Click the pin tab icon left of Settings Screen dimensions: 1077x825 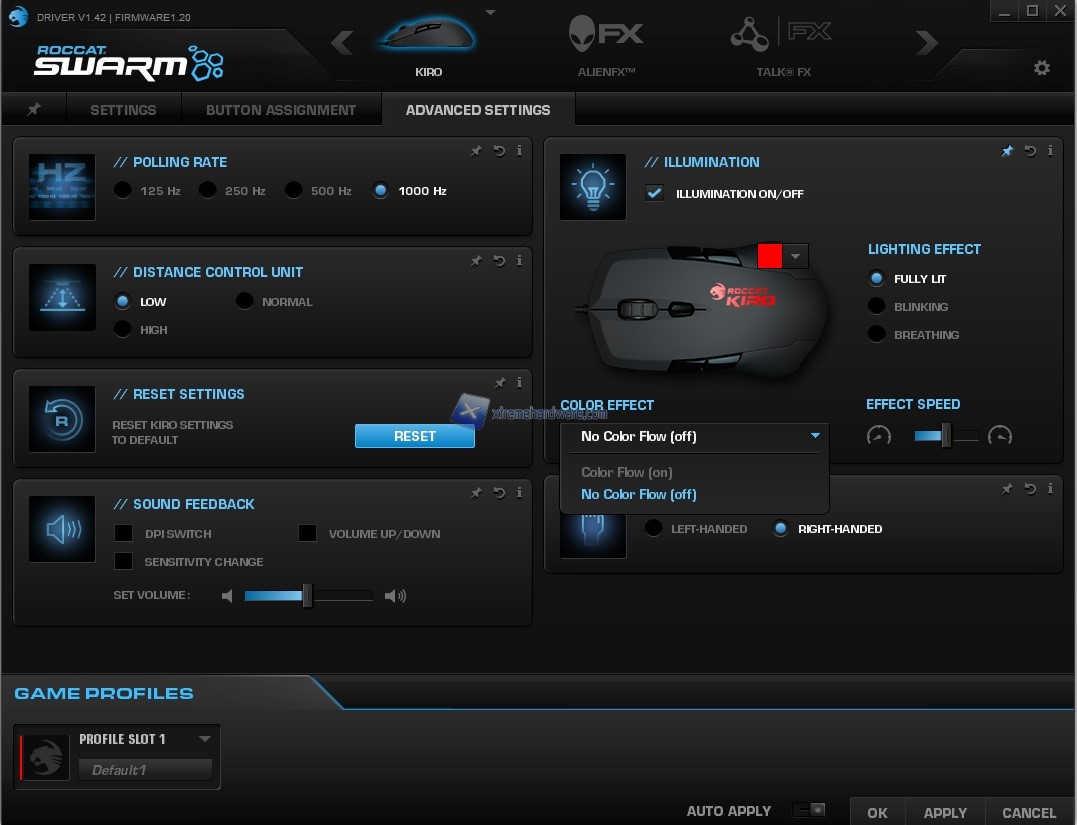pyautogui.click(x=34, y=110)
